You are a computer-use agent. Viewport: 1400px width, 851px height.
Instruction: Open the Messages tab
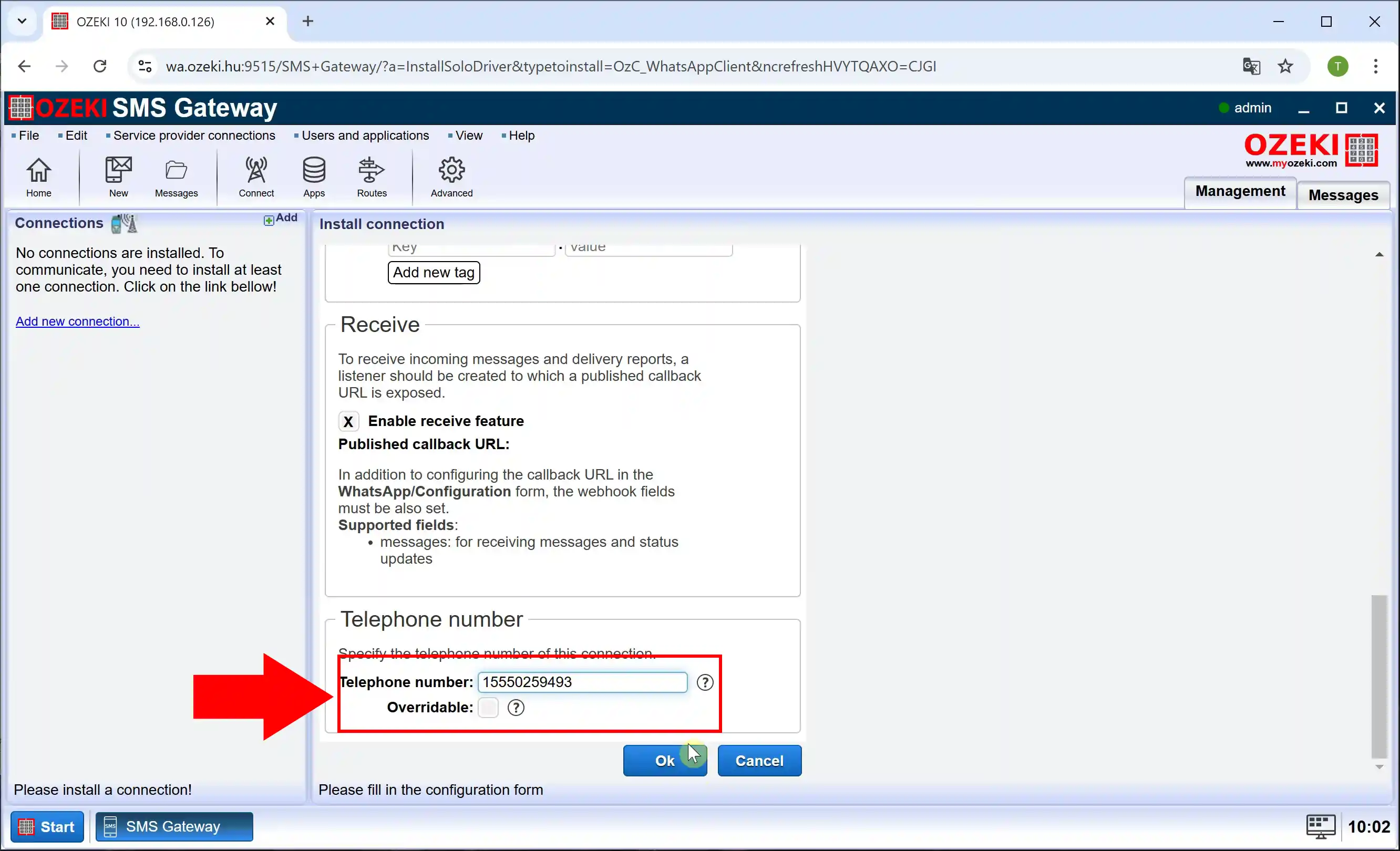point(1344,194)
